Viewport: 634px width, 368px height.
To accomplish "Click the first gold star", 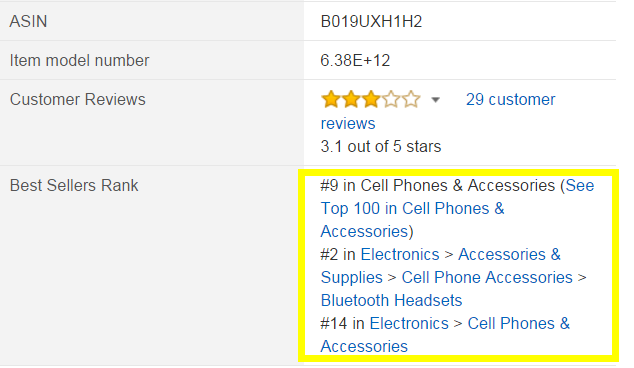I will tap(331, 99).
